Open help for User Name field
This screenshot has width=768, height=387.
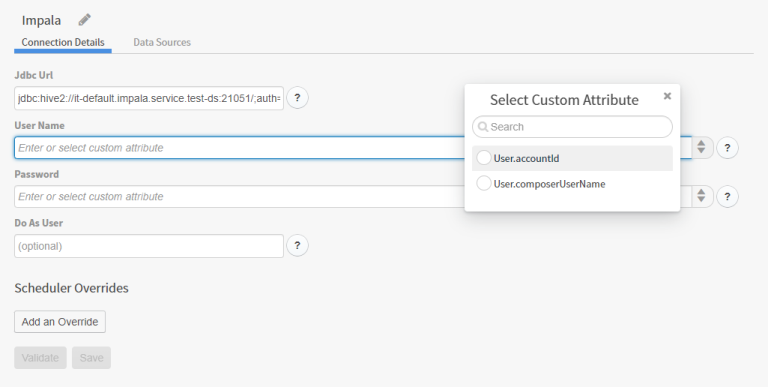(727, 147)
